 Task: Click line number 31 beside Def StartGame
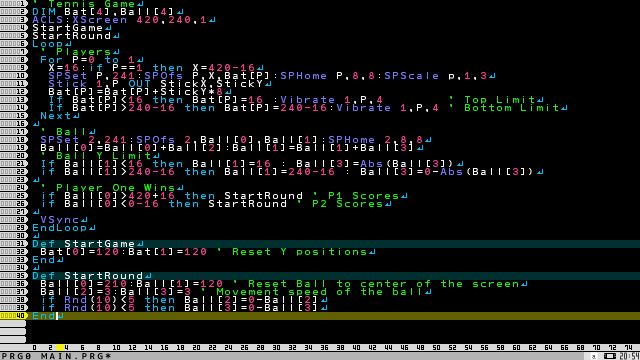(13, 243)
